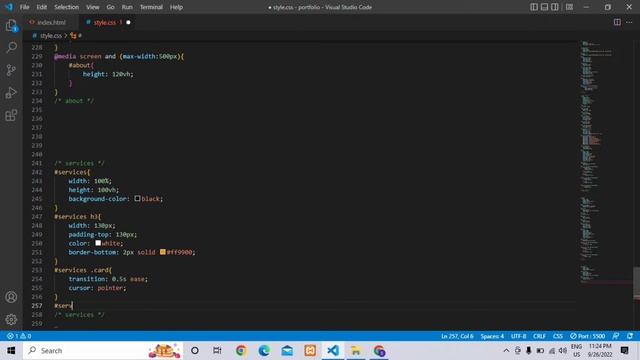Image resolution: width=640 pixels, height=360 pixels.
Task: Click line number 242
Action: point(37,172)
